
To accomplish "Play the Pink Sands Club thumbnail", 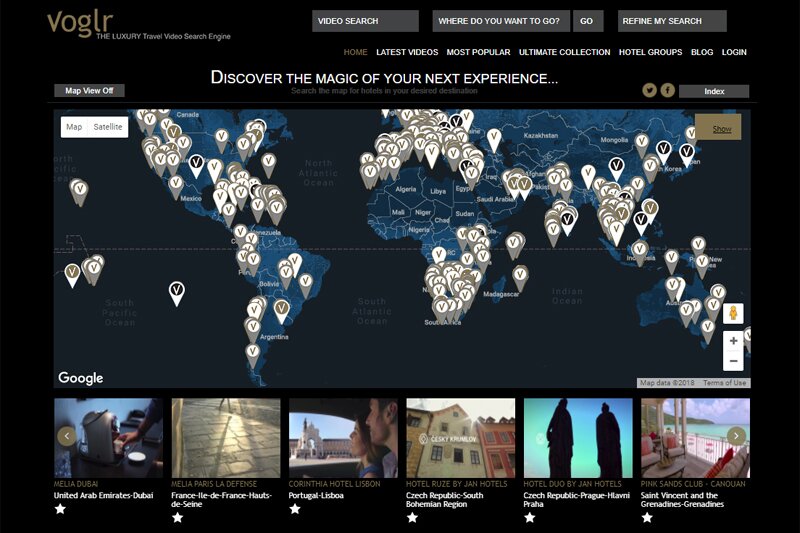I will [x=695, y=438].
